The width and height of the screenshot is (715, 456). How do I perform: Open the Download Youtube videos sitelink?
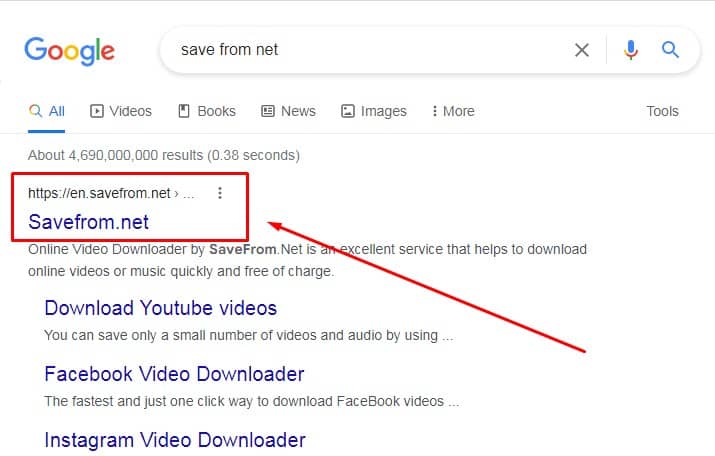[161, 308]
